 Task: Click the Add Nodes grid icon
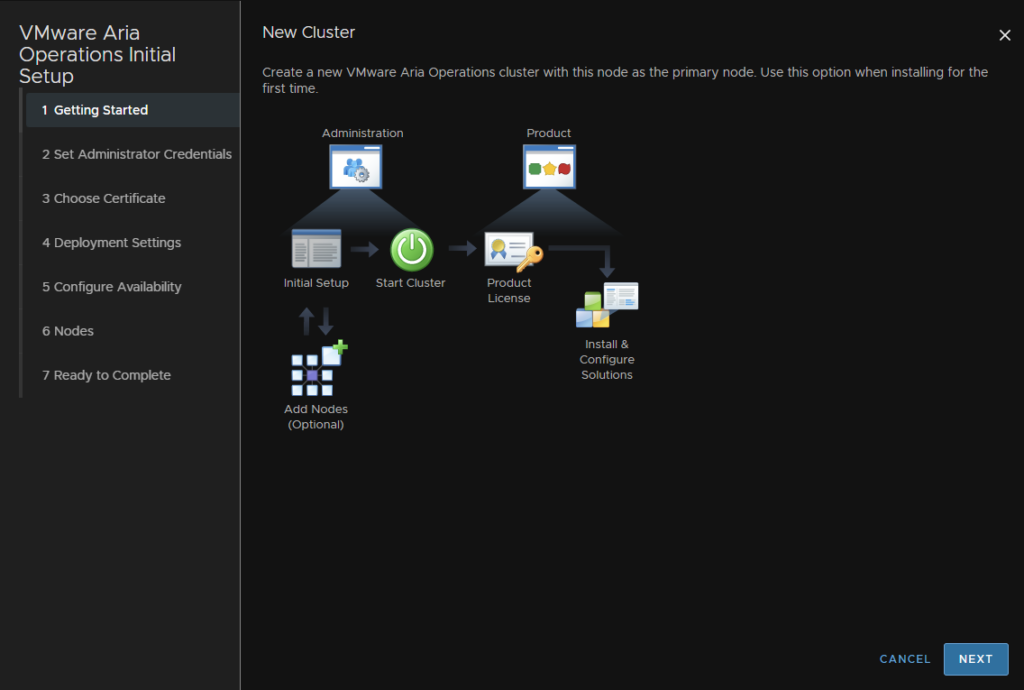pos(319,368)
